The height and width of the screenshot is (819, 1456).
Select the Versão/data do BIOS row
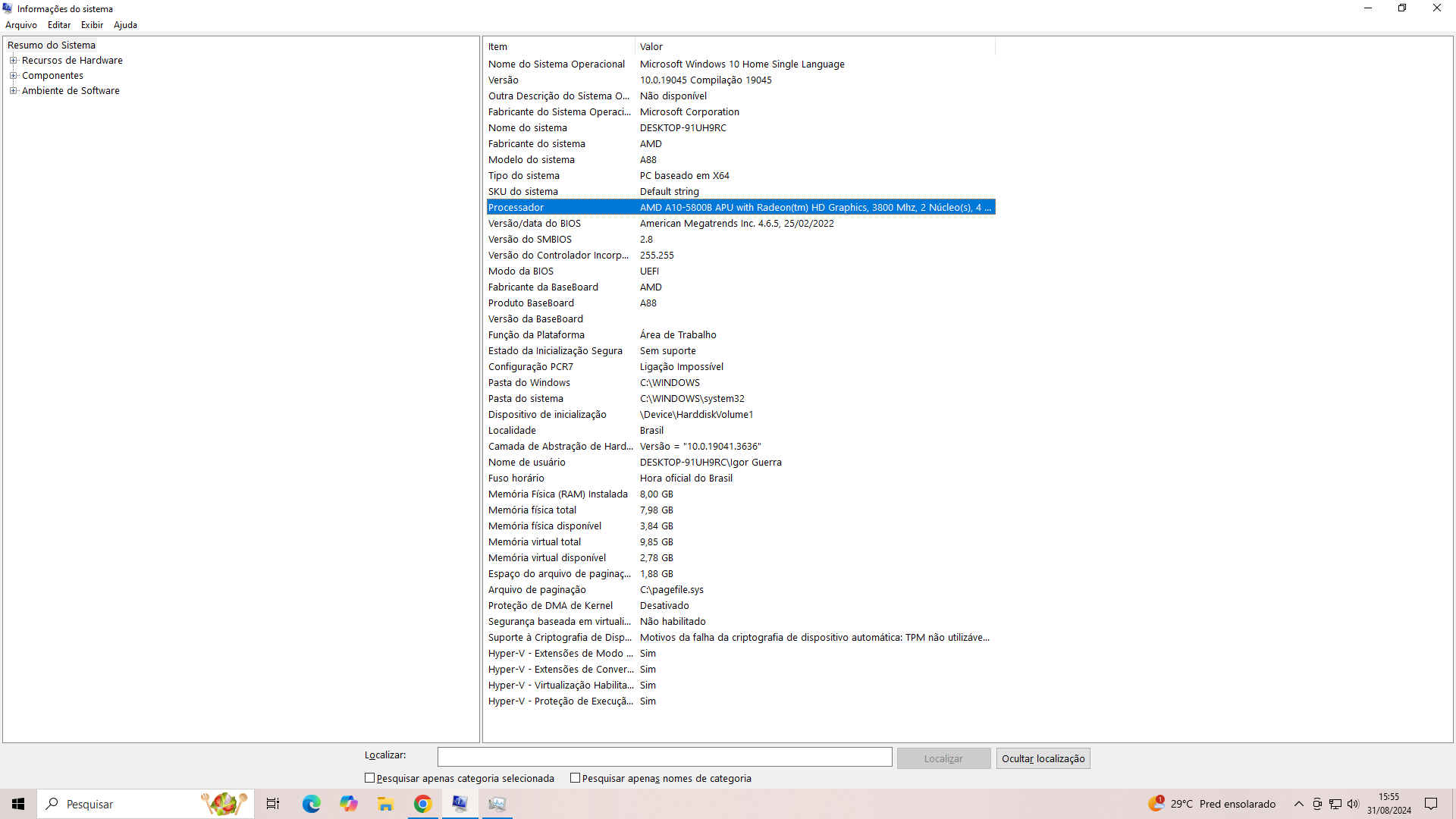tap(740, 224)
